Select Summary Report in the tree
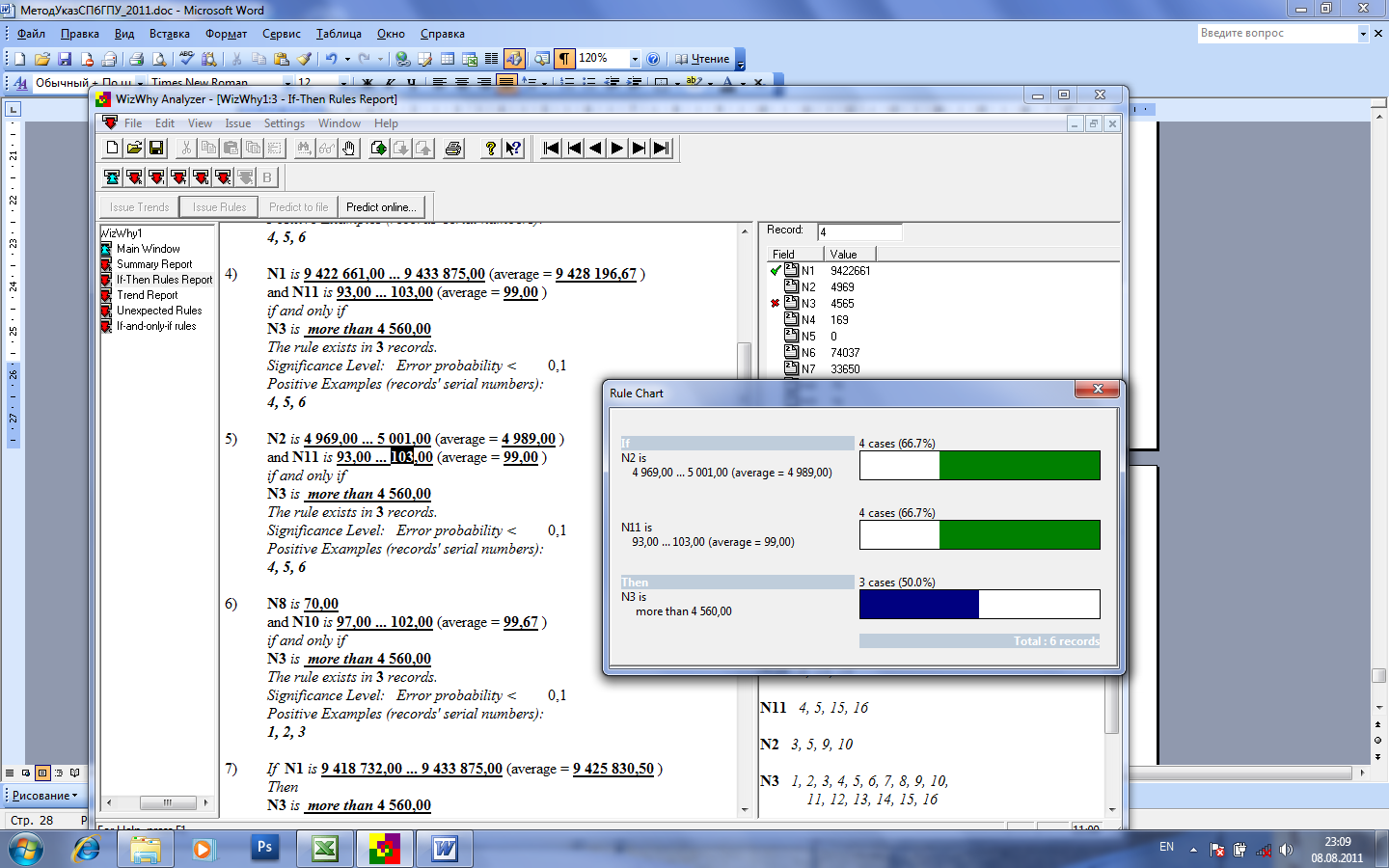This screenshot has height=868, width=1389. (x=154, y=264)
